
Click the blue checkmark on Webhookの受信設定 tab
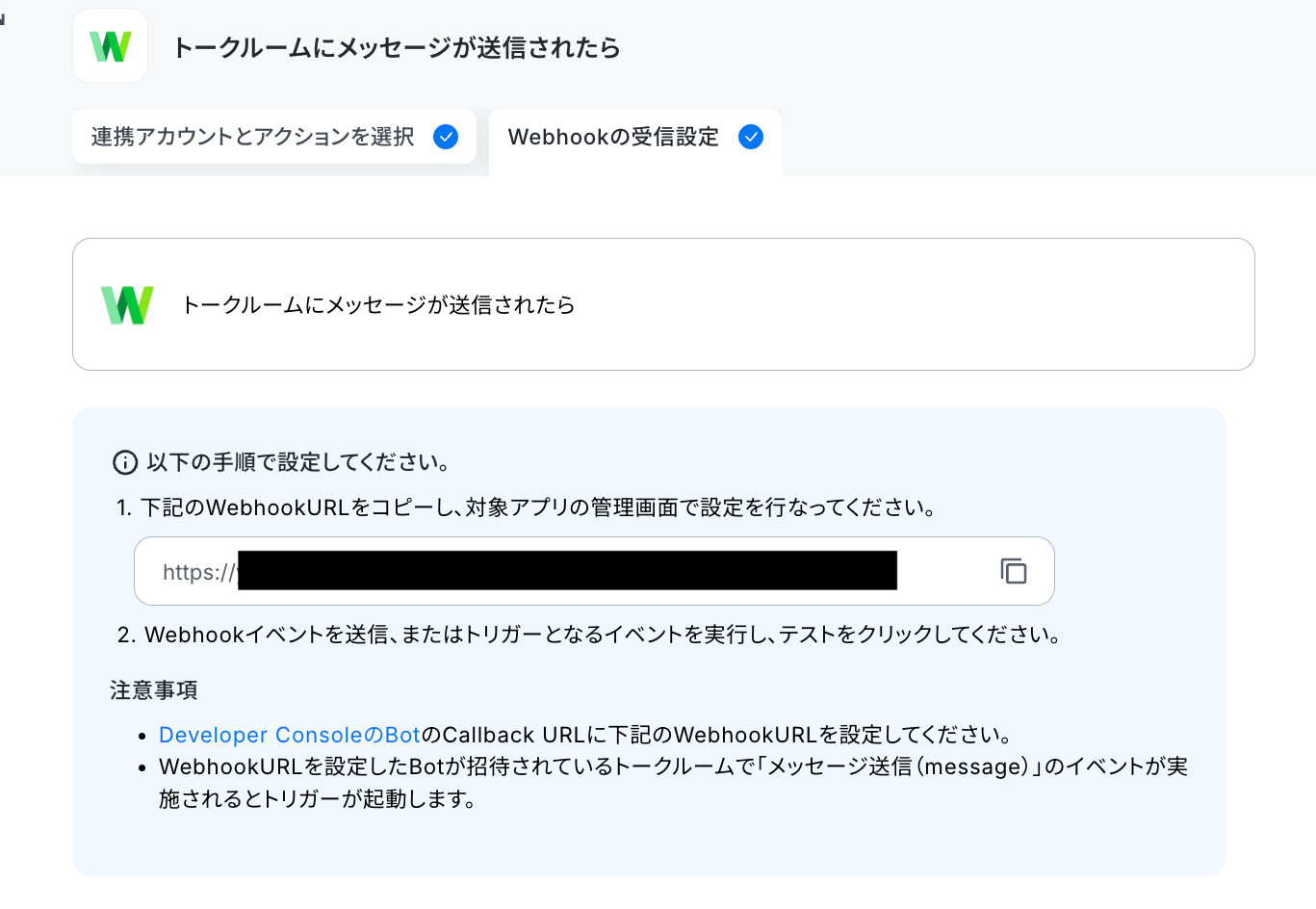point(751,137)
